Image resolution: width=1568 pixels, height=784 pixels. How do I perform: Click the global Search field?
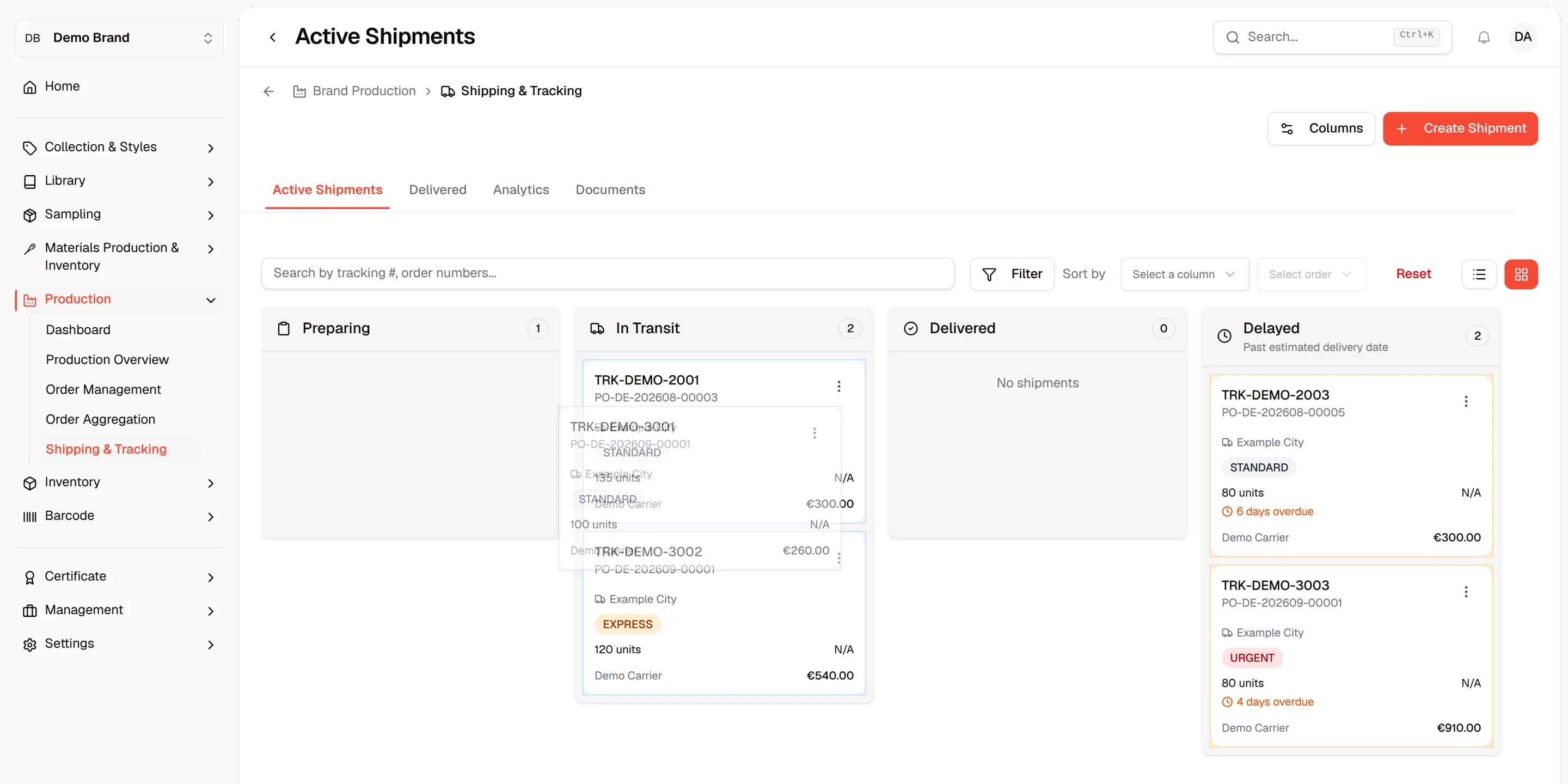click(1332, 37)
